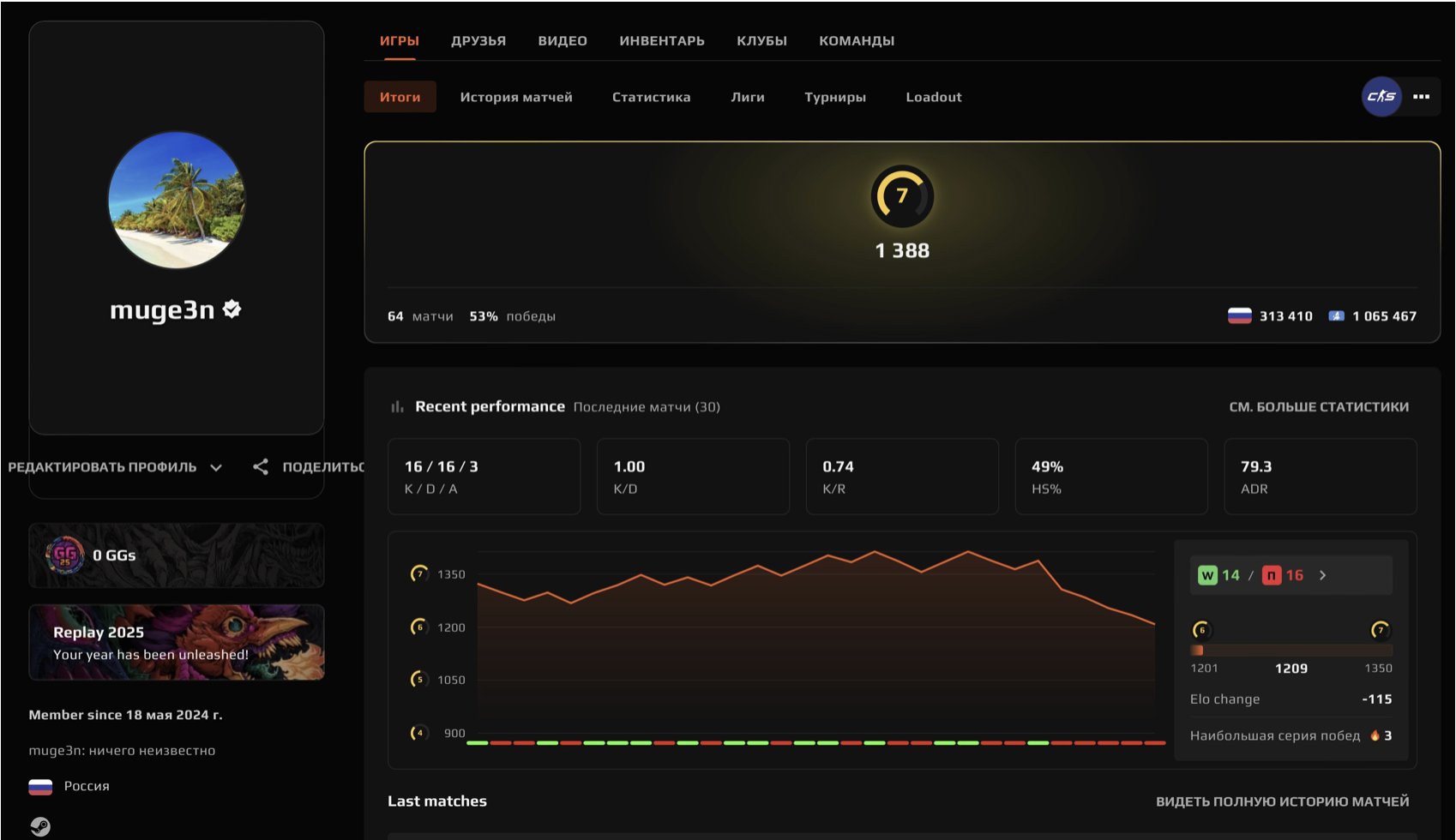
Task: Open the Инвентарь tab
Action: click(x=661, y=41)
